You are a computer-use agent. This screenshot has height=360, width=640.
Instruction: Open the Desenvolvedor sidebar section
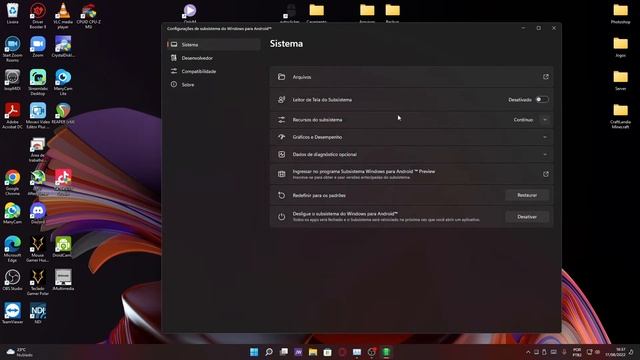coord(213,58)
